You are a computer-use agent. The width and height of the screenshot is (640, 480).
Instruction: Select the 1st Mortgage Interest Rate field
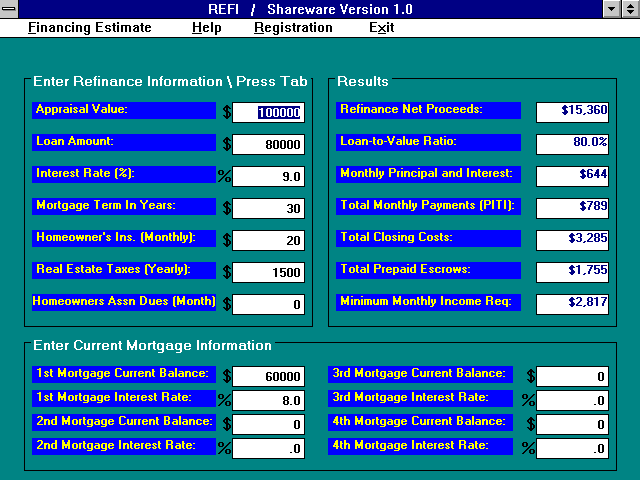[268, 401]
